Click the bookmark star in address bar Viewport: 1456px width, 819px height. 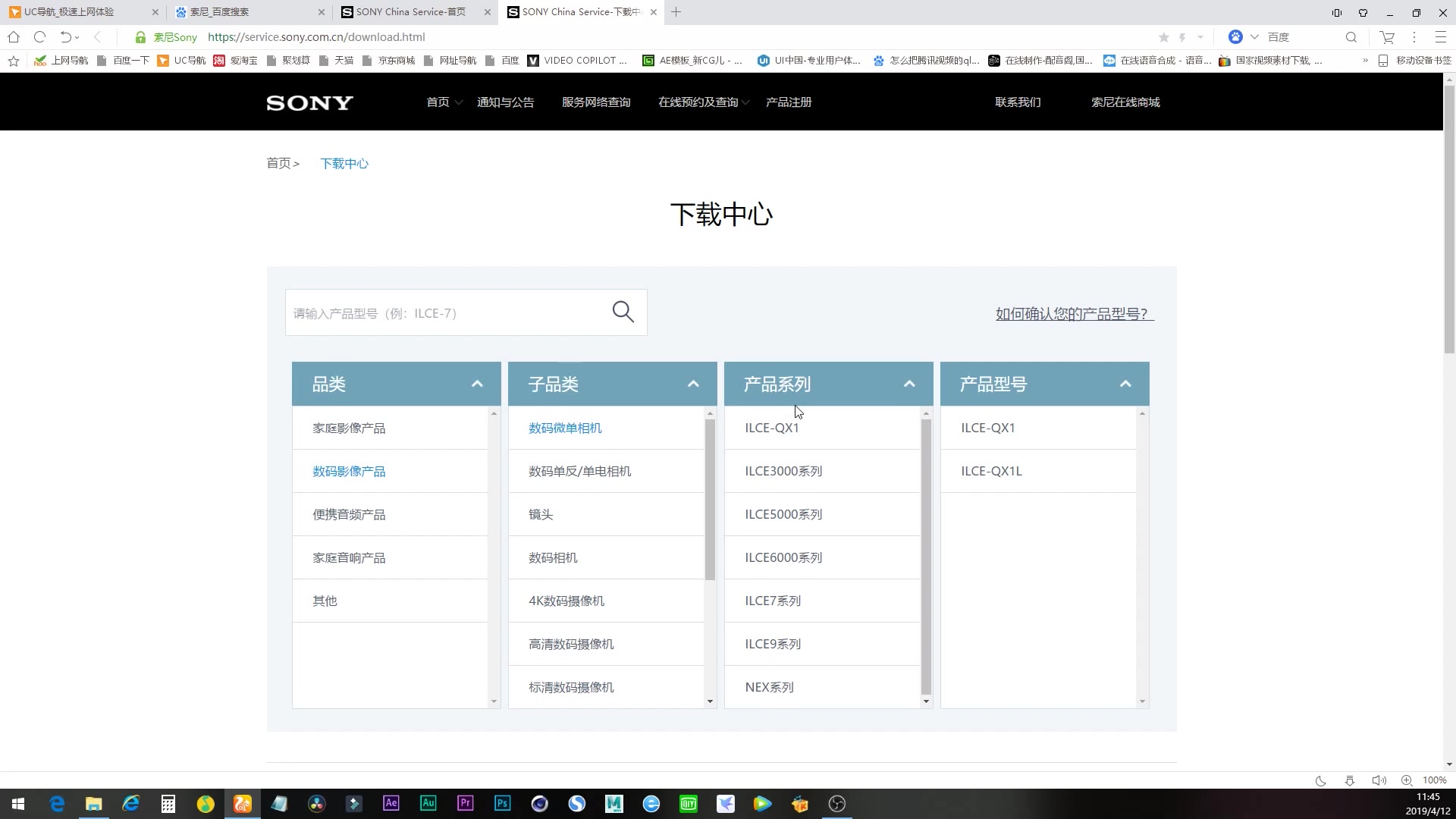coord(1164,37)
